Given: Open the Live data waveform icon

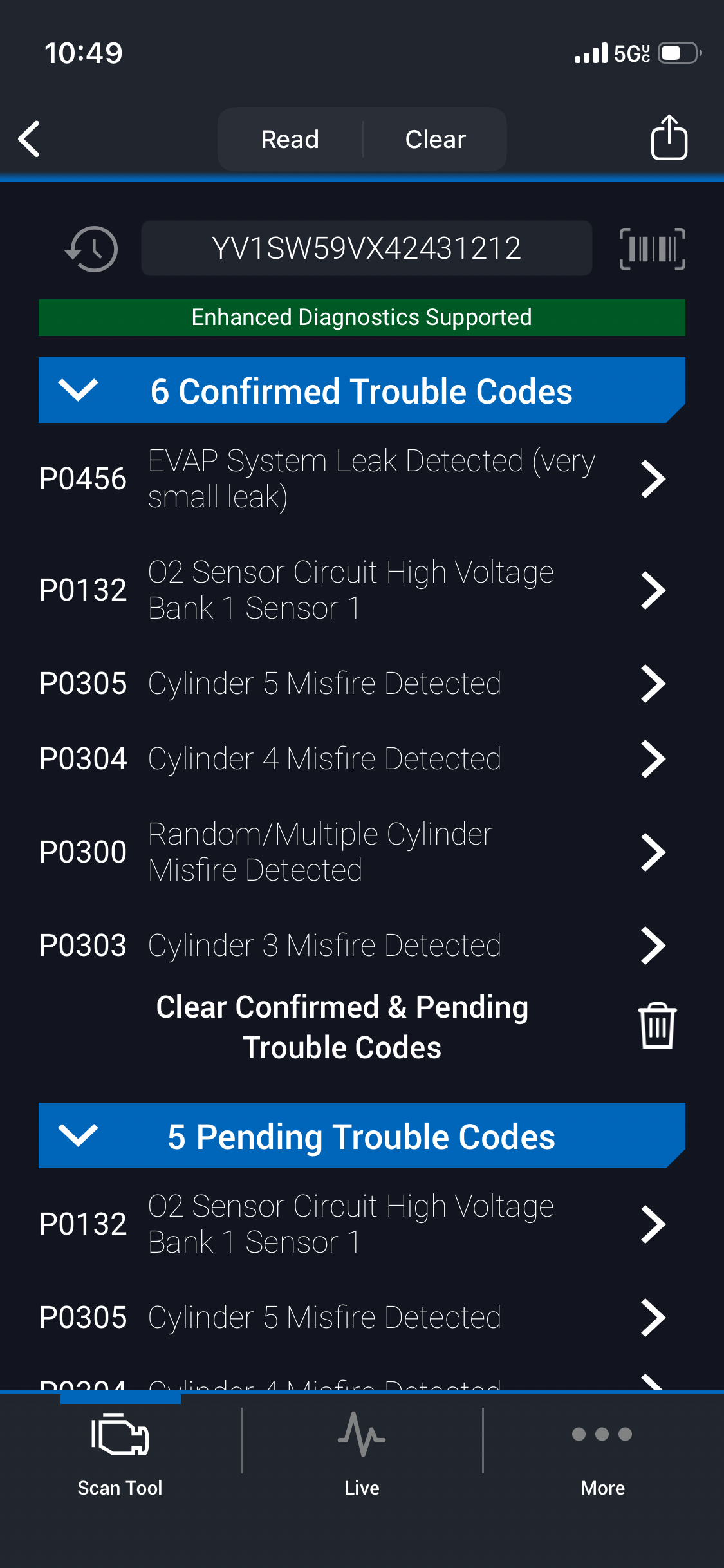Looking at the screenshot, I should click(x=362, y=1435).
